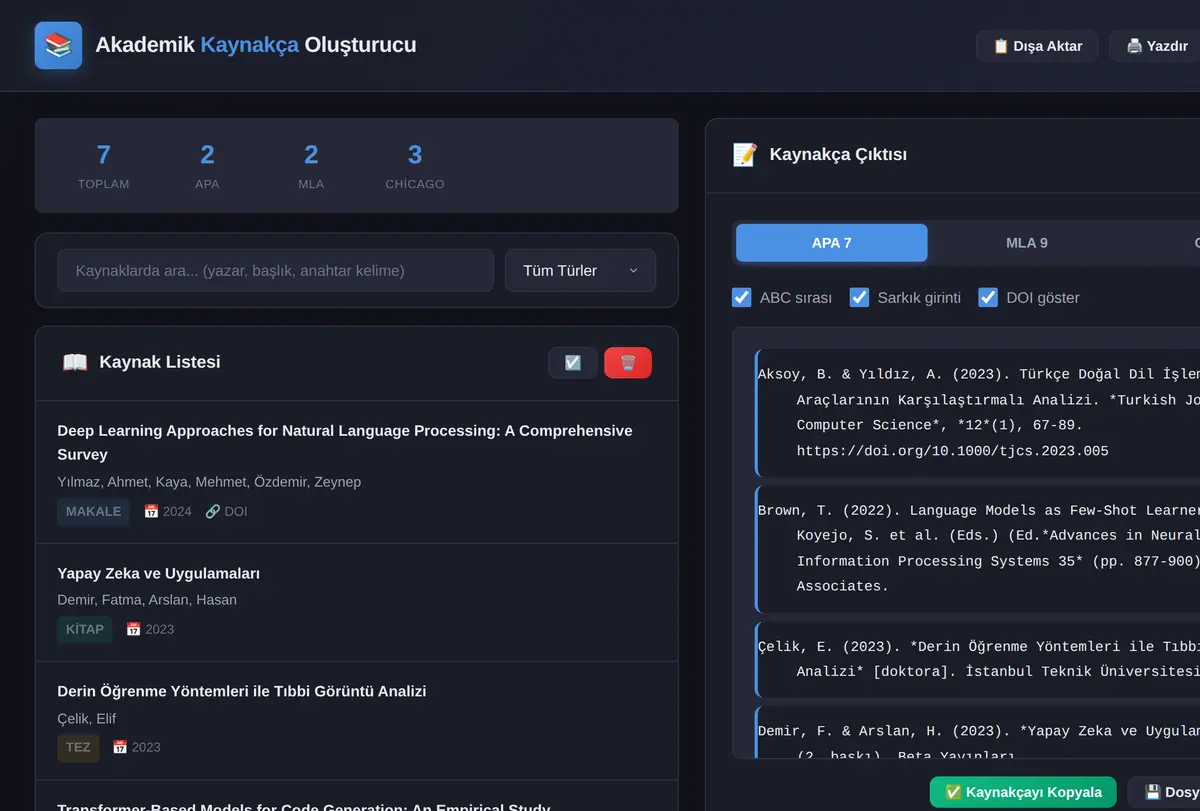Viewport: 1200px width, 811px height.
Task: Click the Kaynak Listesi heading
Action: [x=160, y=362]
